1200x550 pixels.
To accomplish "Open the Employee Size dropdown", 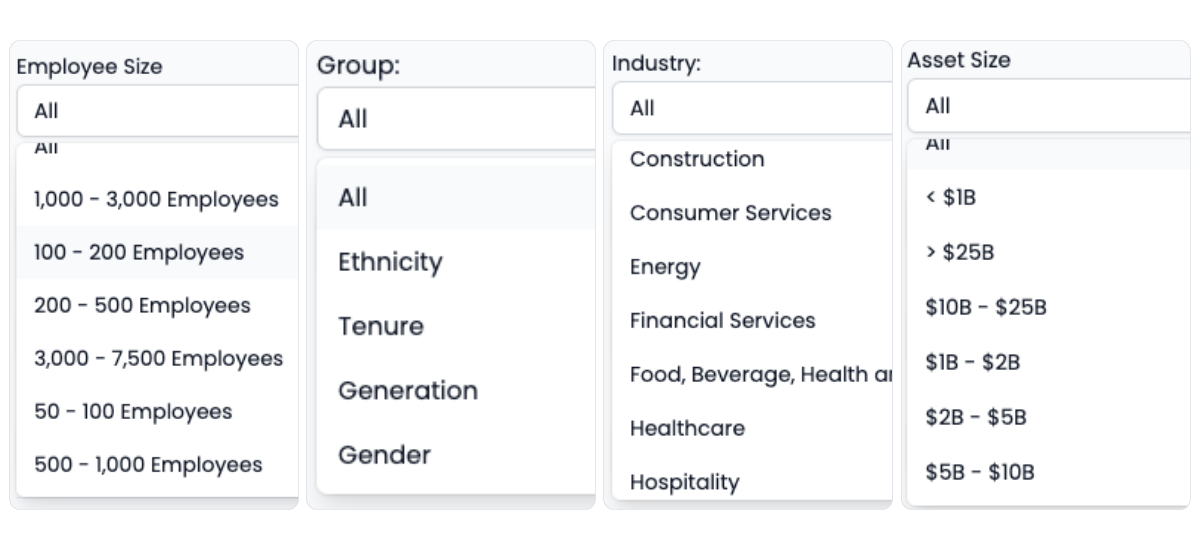I will click(157, 111).
